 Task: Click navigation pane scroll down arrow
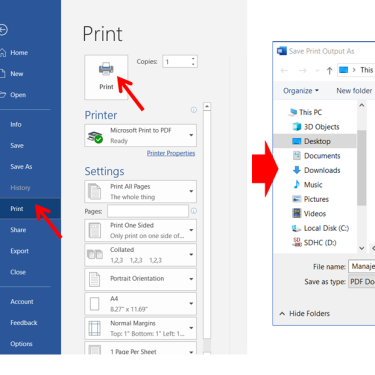[x=362, y=248]
